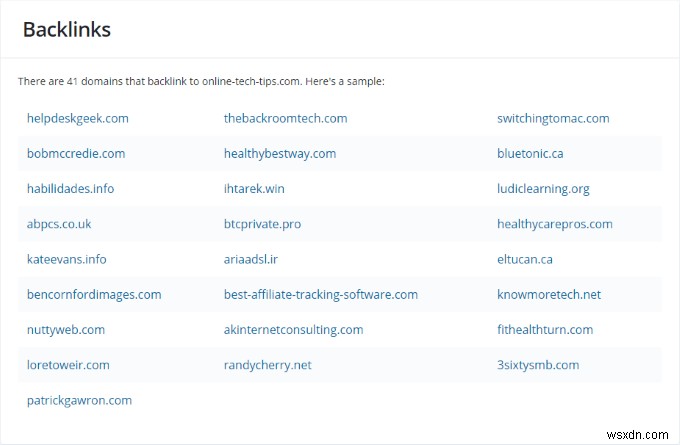Click the bobmccredie.com link
This screenshot has width=680, height=445.
tap(76, 154)
